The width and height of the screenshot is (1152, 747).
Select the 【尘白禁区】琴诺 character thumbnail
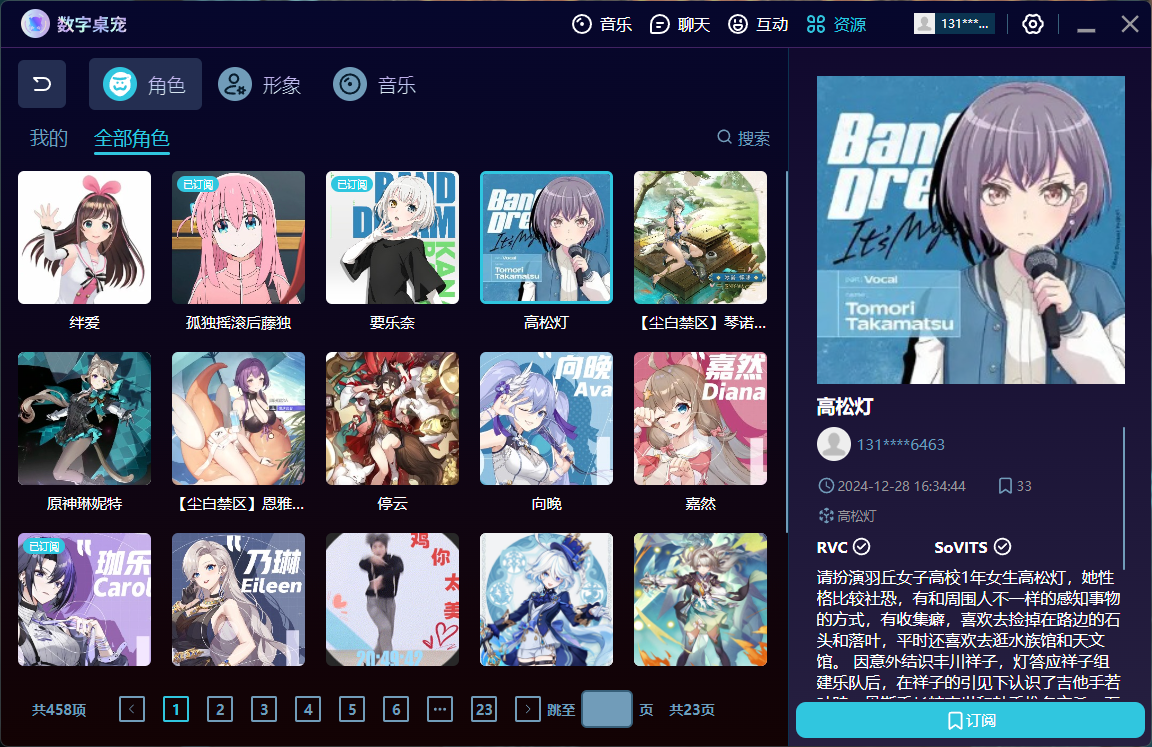[700, 237]
